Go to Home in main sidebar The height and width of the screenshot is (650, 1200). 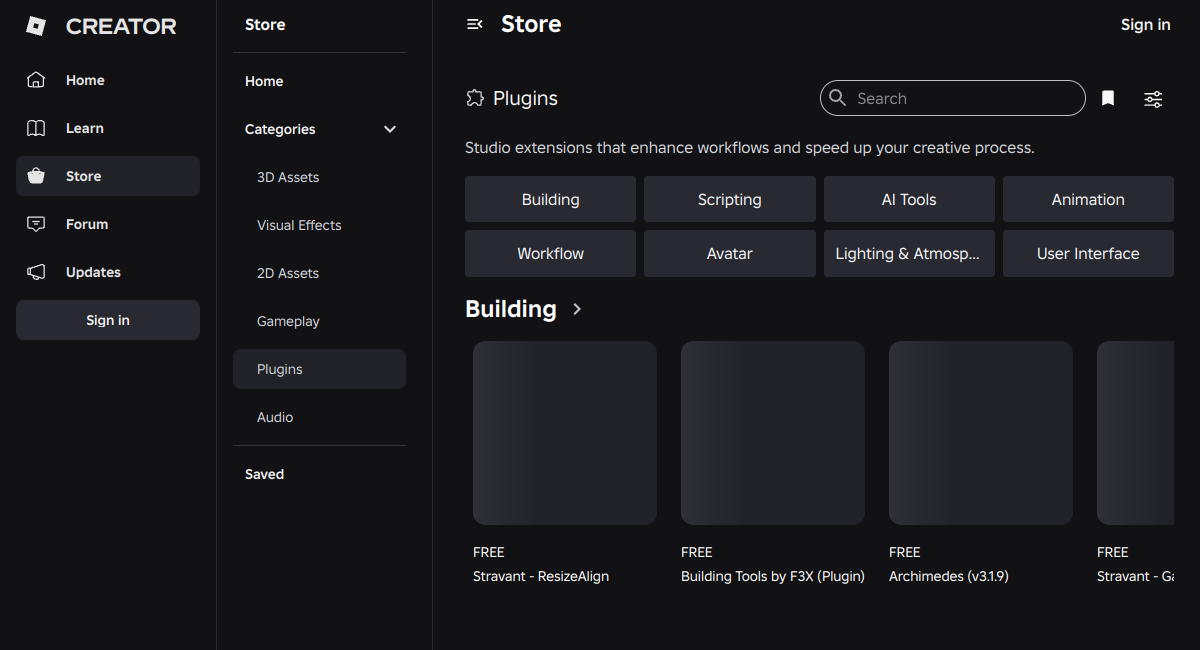point(108,80)
